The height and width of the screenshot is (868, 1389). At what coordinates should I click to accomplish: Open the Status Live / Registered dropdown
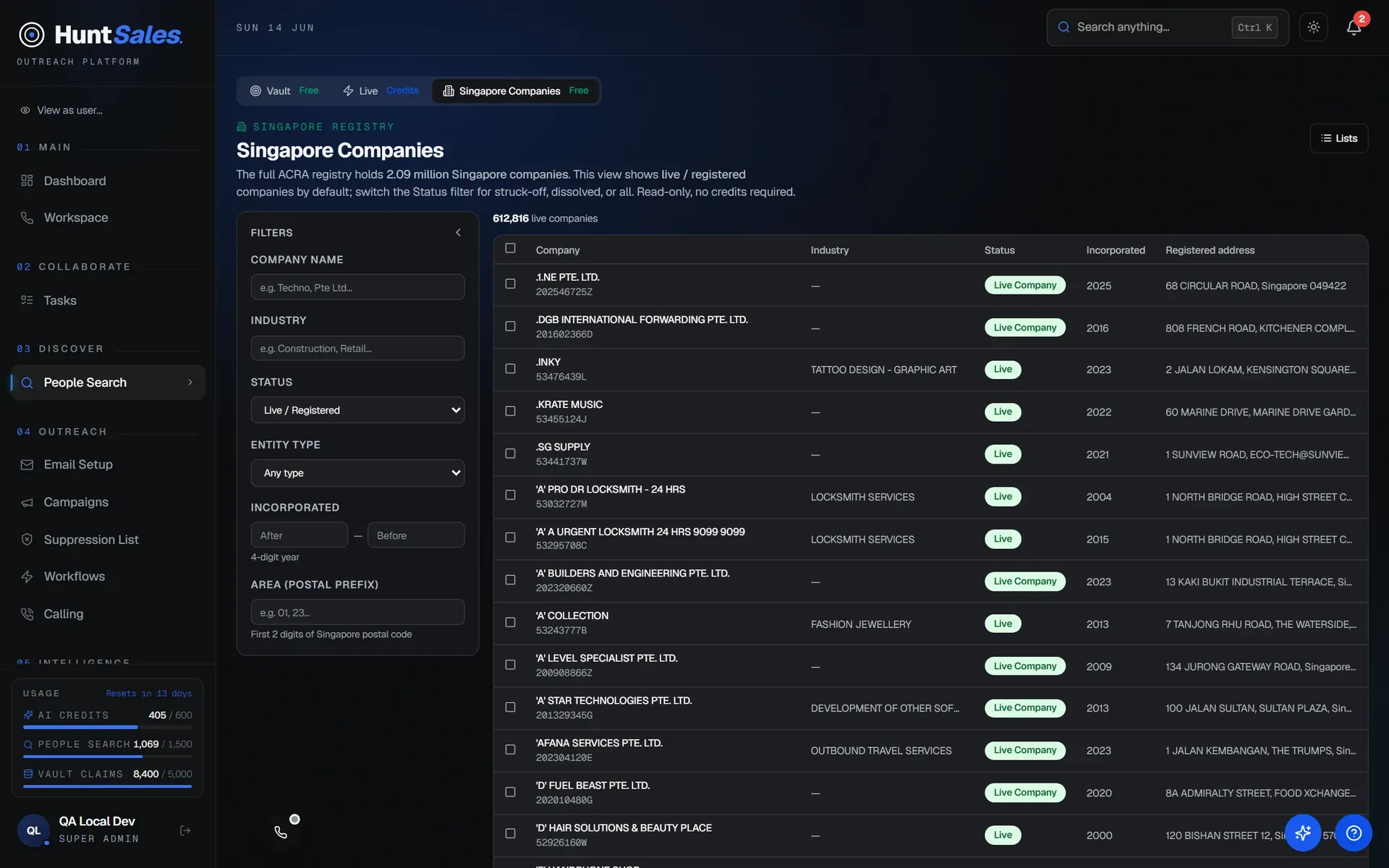(357, 410)
